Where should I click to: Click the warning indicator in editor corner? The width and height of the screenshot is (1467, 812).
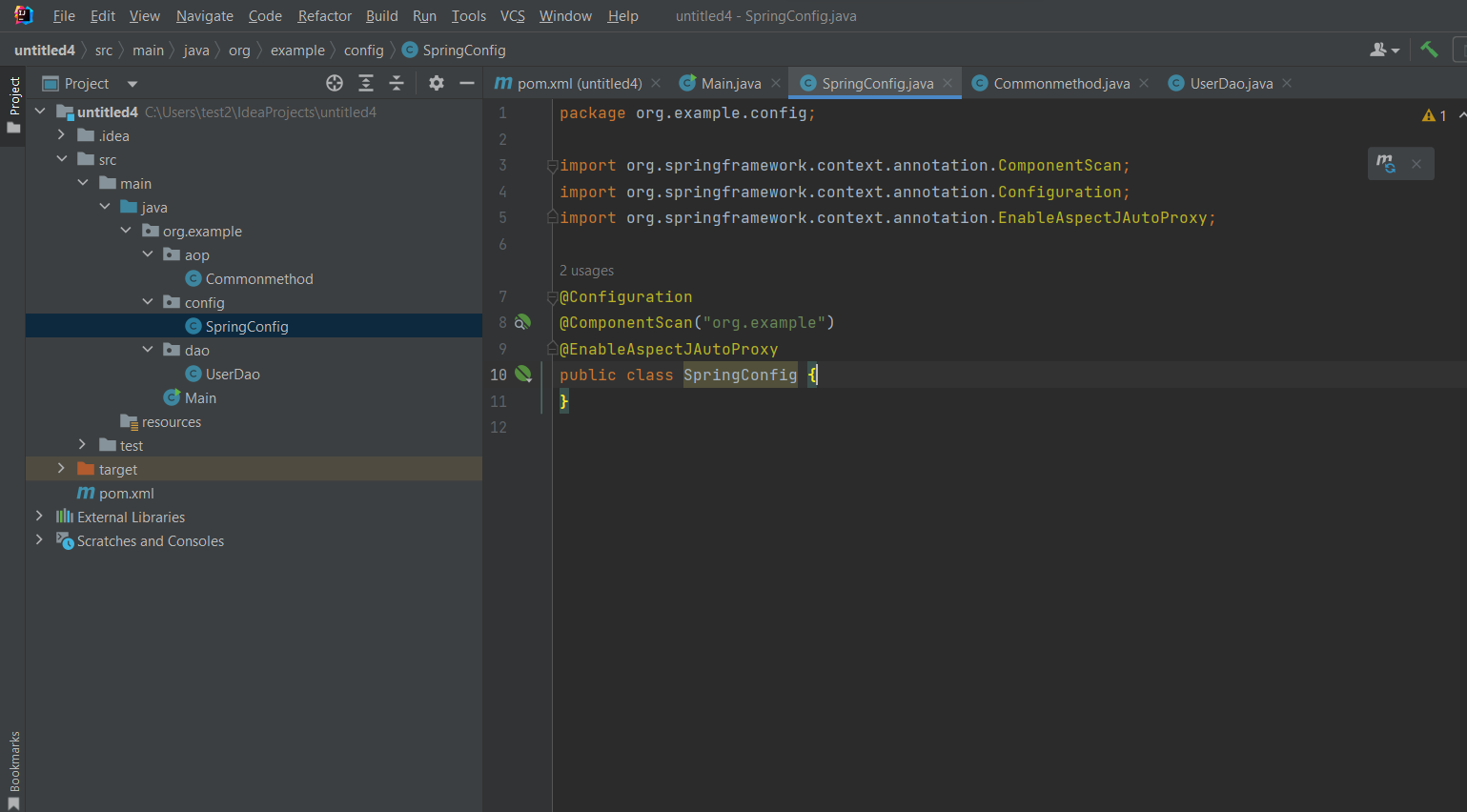[1434, 115]
